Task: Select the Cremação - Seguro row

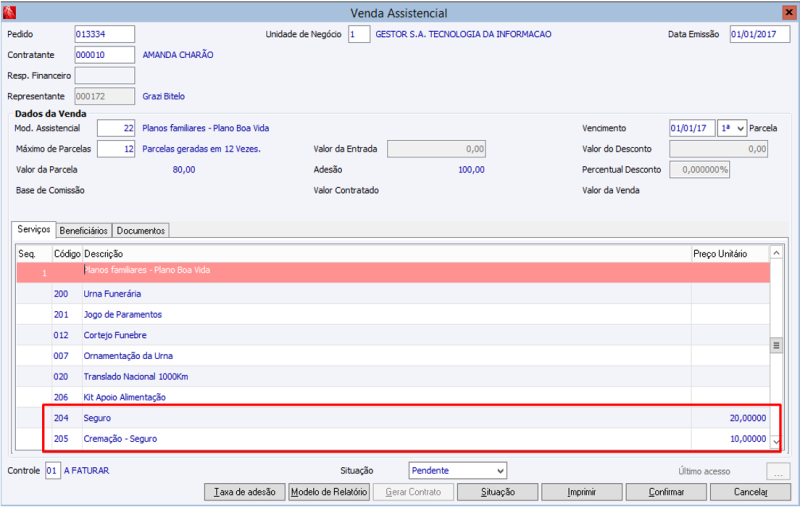Action: pos(393,439)
